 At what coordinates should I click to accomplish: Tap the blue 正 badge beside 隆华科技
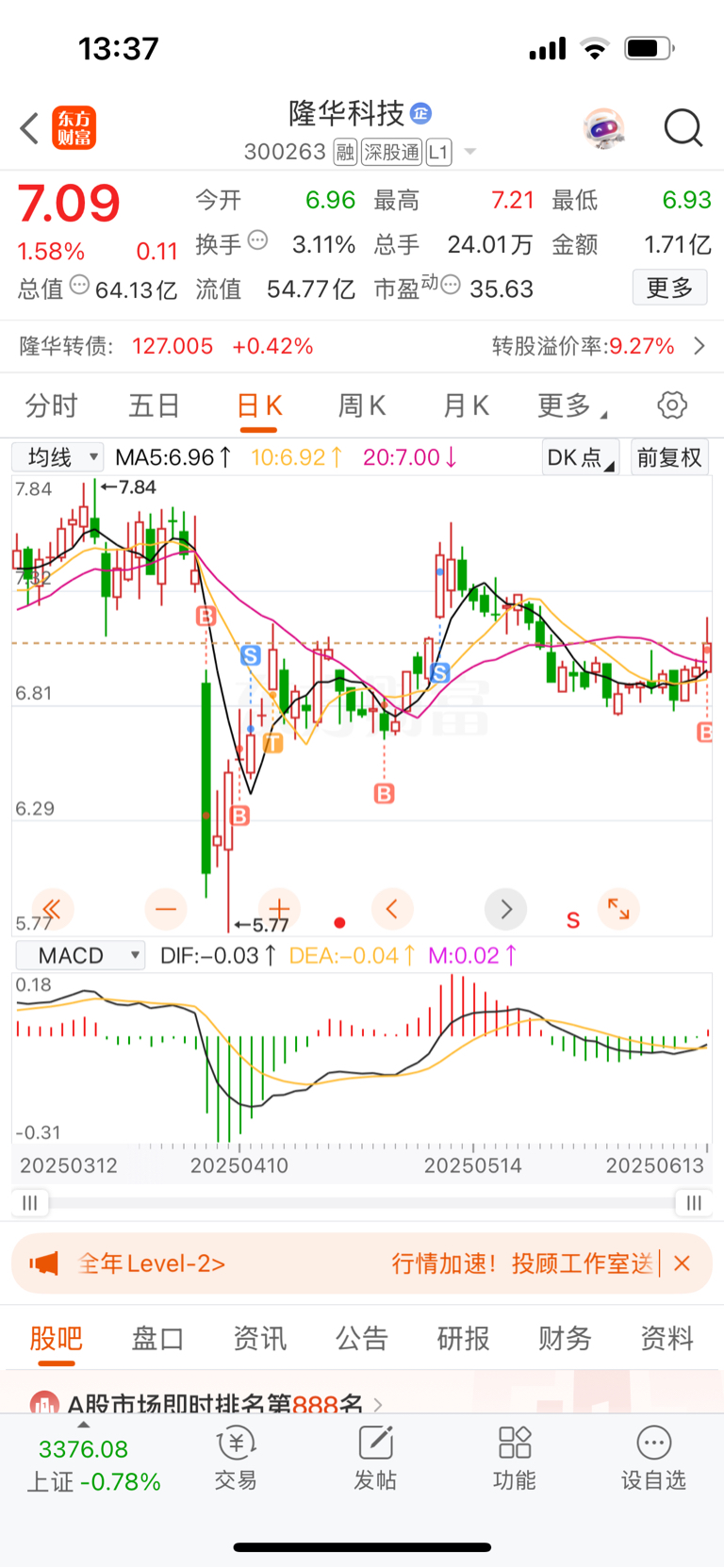click(x=420, y=113)
